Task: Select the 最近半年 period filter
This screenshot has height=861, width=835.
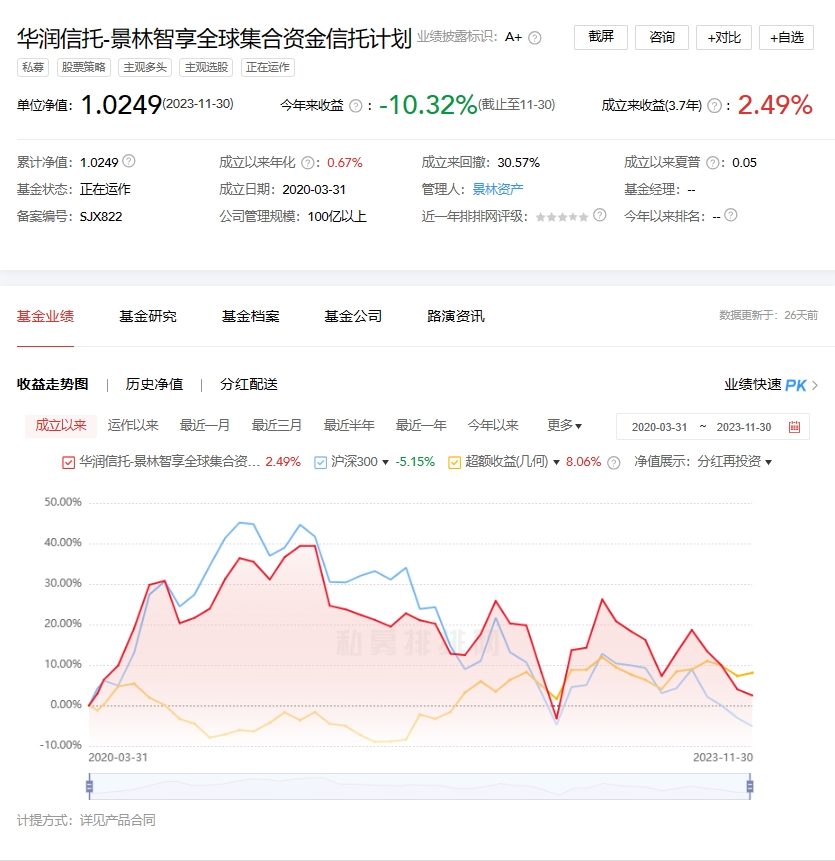Action: click(349, 426)
